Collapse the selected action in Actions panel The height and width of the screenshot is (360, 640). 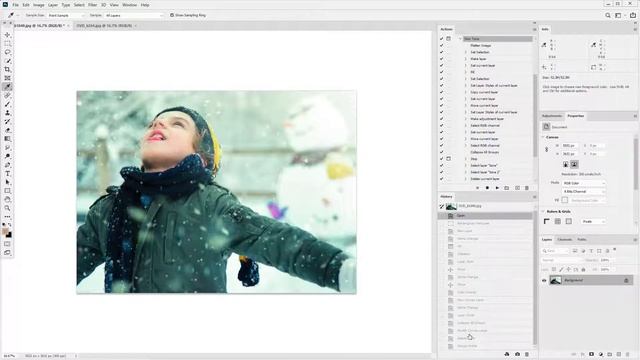[460, 39]
